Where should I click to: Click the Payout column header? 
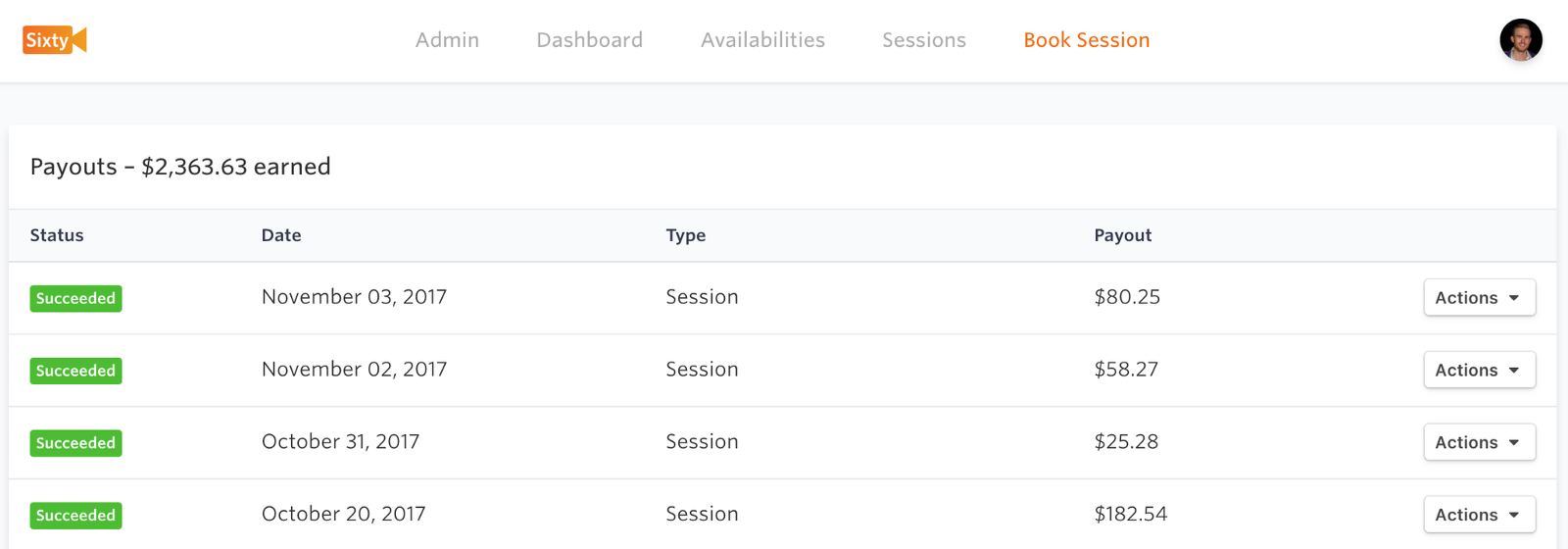point(1123,236)
